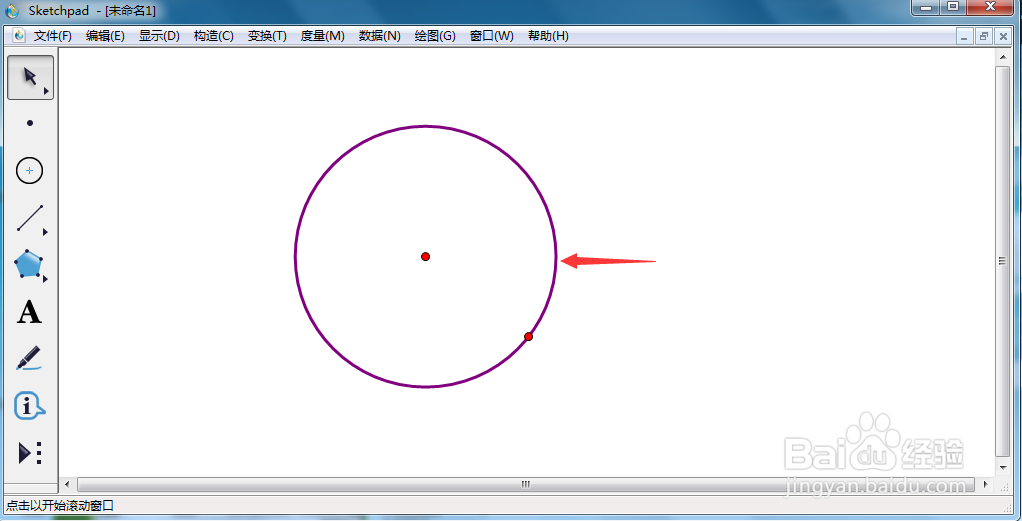Open the 窗口(W) menu
Image resolution: width=1022 pixels, height=521 pixels.
(x=491, y=36)
